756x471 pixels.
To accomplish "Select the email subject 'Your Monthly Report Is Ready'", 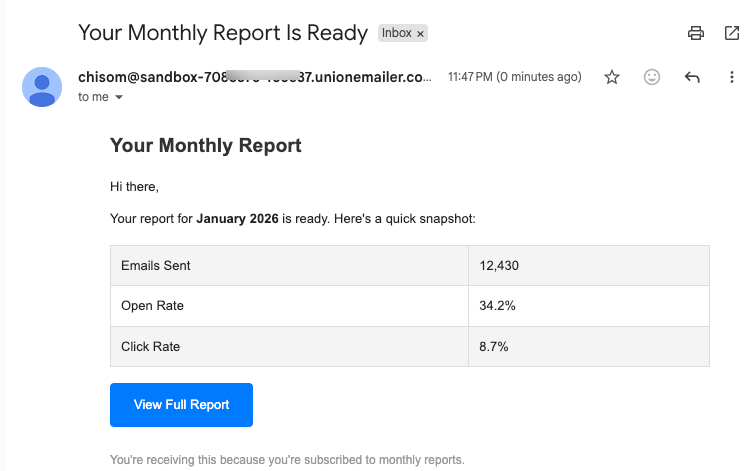I will tap(223, 33).
